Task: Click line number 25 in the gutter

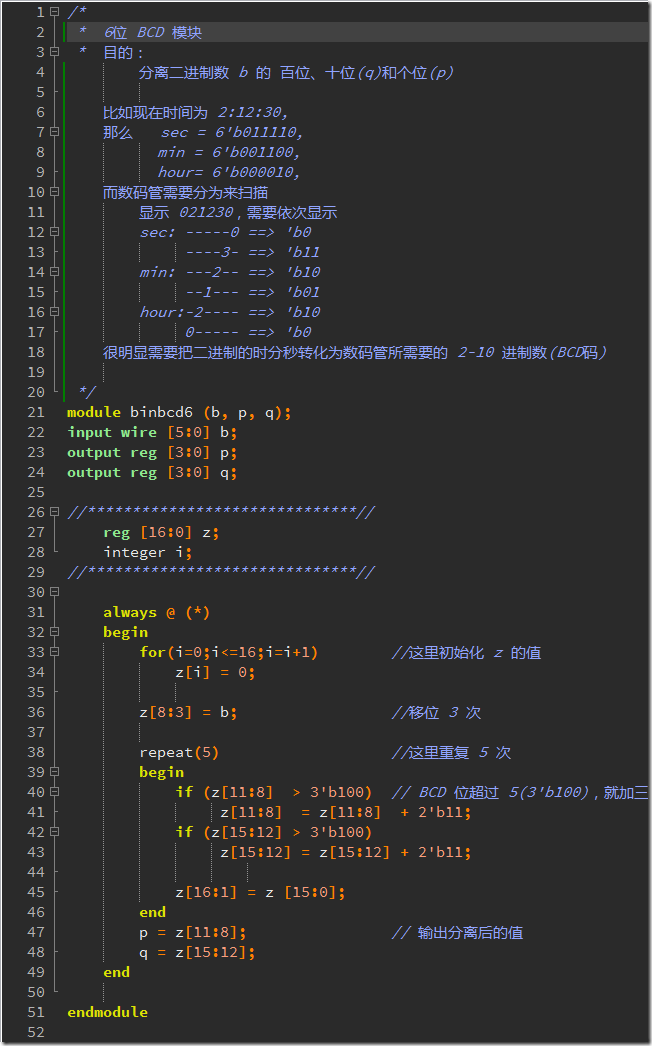Action: 36,492
